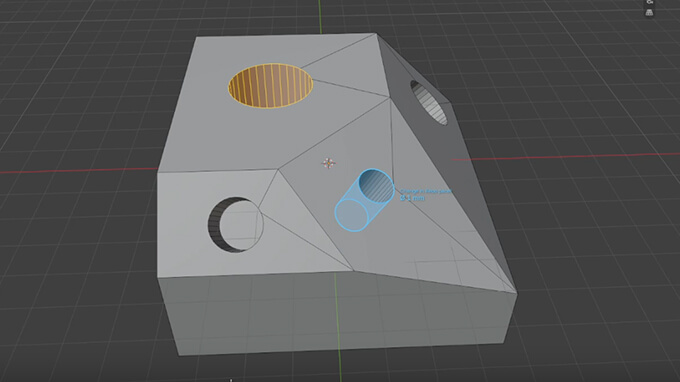This screenshot has width=680, height=382.
Task: Click the red X axis line at left
Action: 78,170
